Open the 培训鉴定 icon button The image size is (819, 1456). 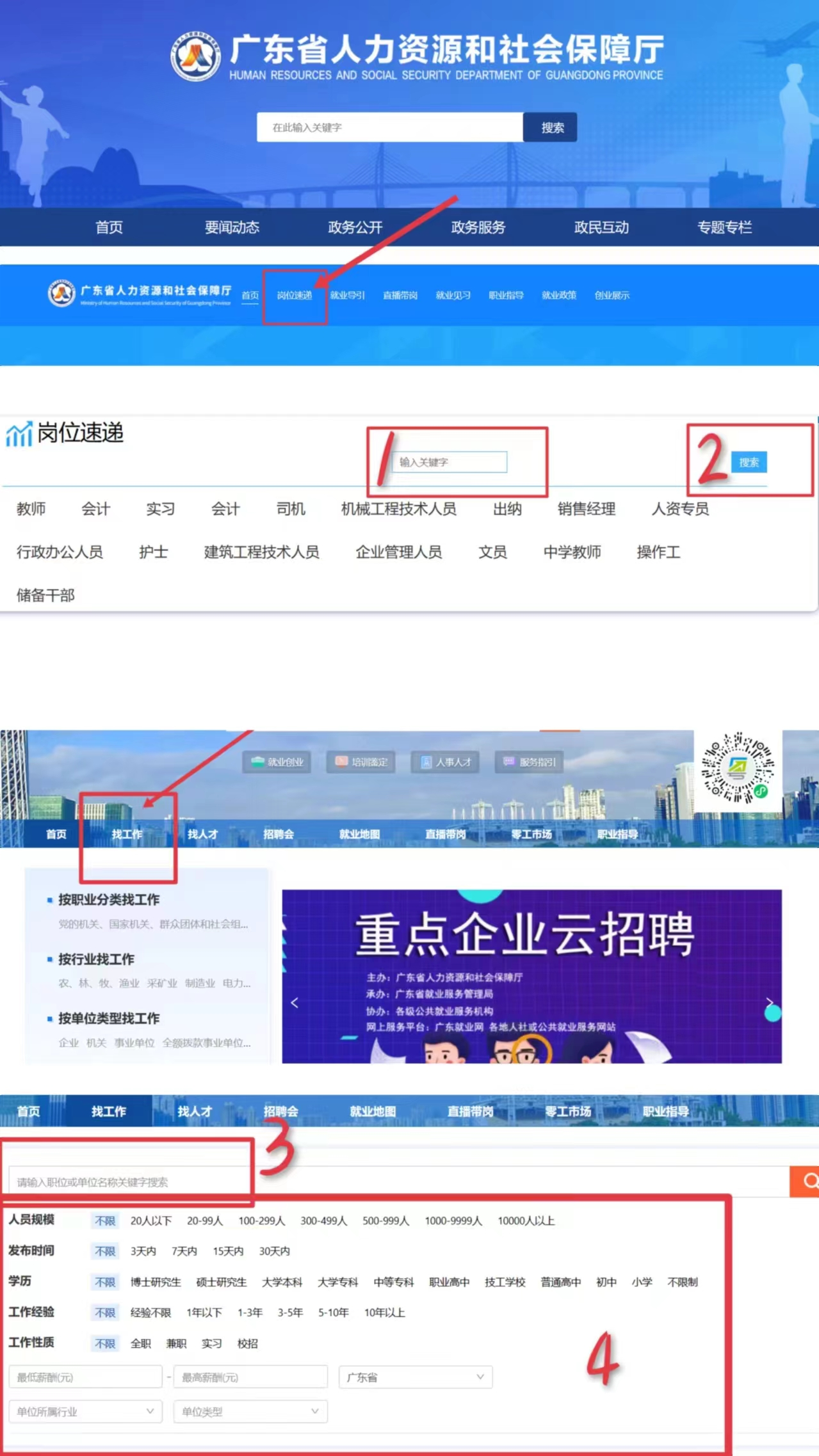[x=361, y=762]
